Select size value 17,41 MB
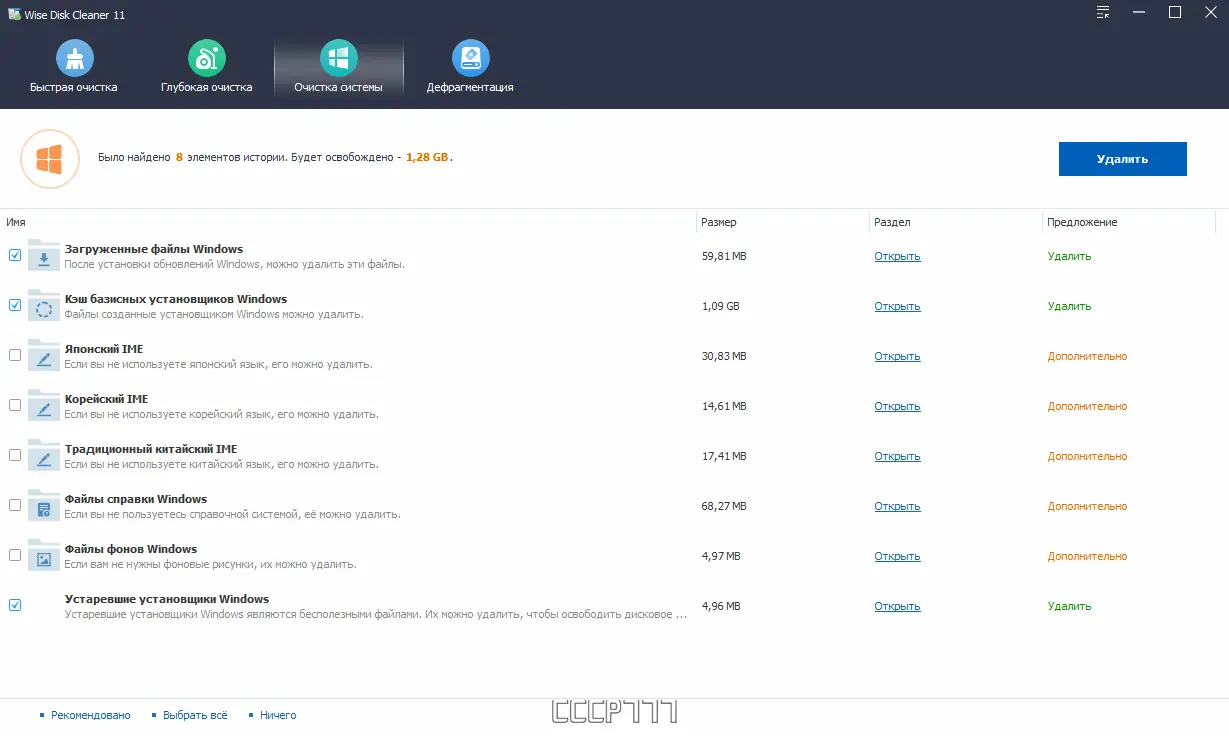 [x=724, y=456]
